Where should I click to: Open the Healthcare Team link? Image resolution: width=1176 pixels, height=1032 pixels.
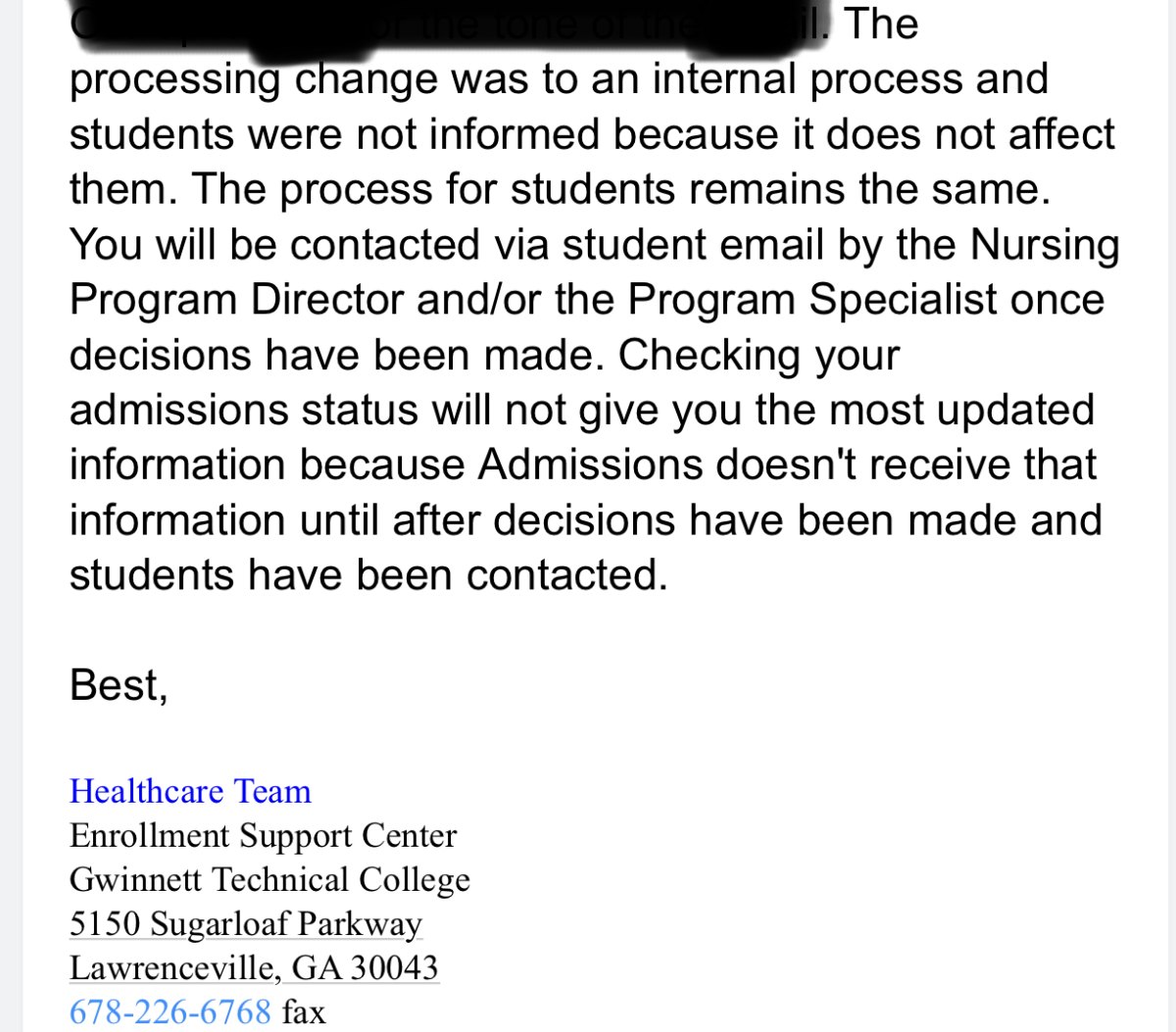click(190, 791)
